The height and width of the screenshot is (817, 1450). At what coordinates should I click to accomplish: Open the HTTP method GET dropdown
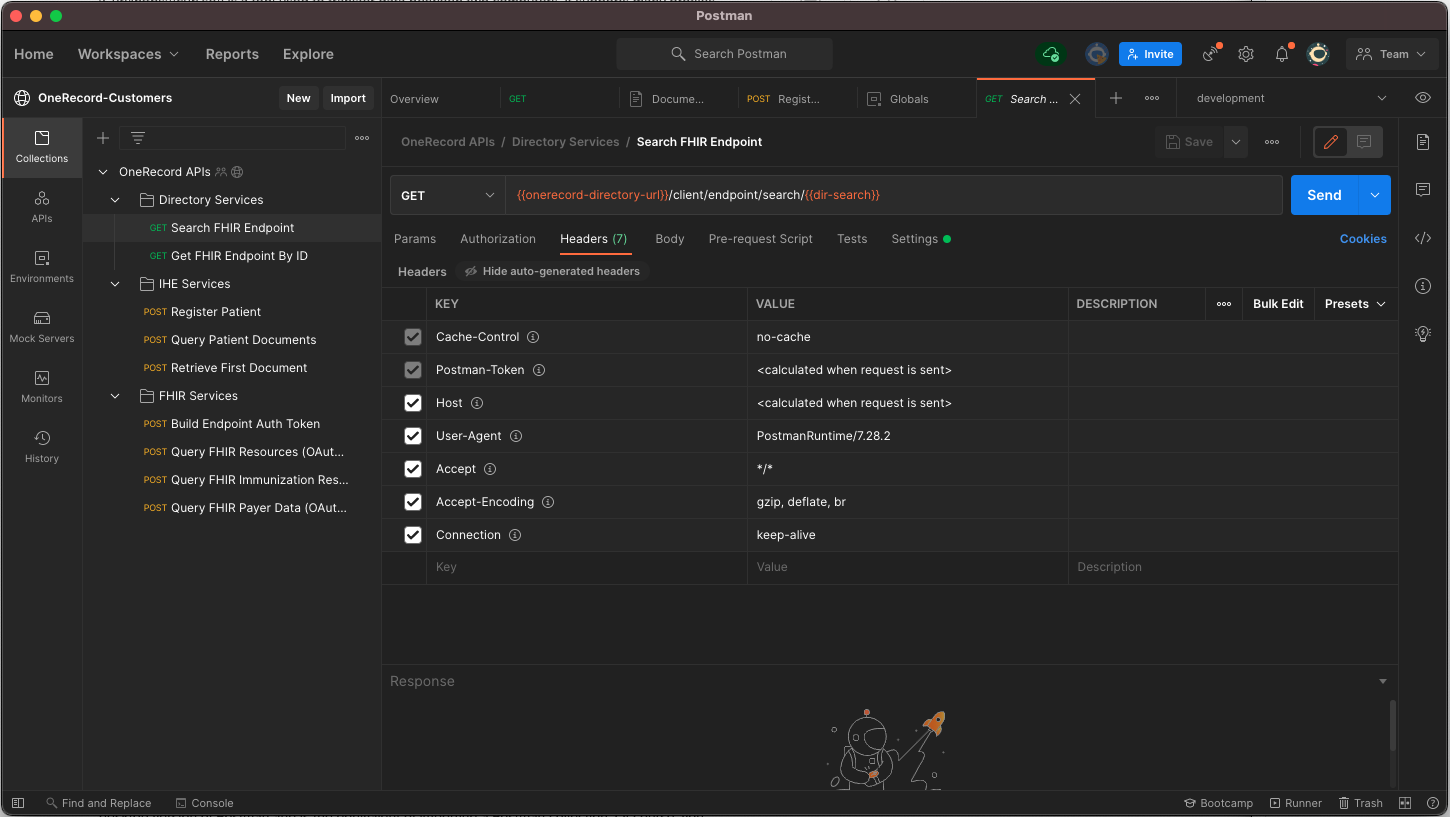tap(447, 196)
